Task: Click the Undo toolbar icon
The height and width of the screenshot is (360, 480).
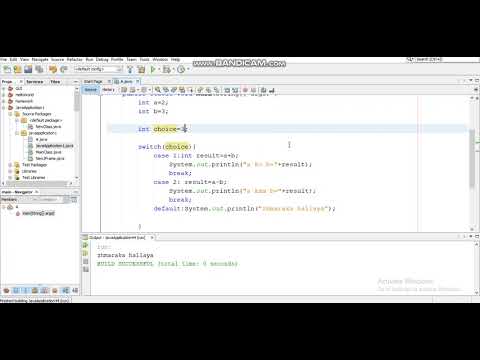Action: point(53,69)
